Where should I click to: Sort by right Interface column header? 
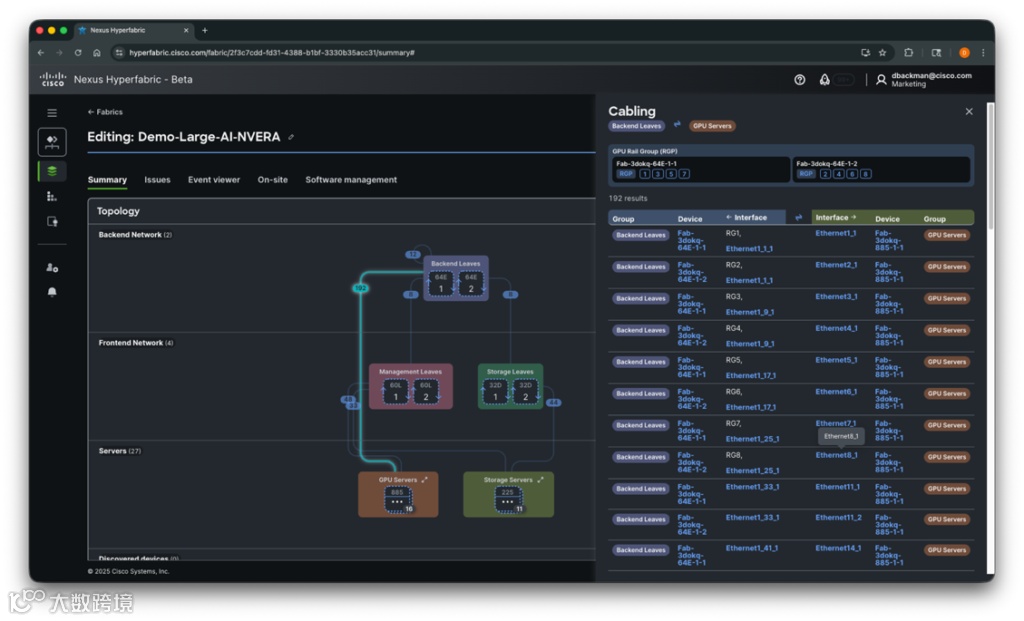coord(835,217)
